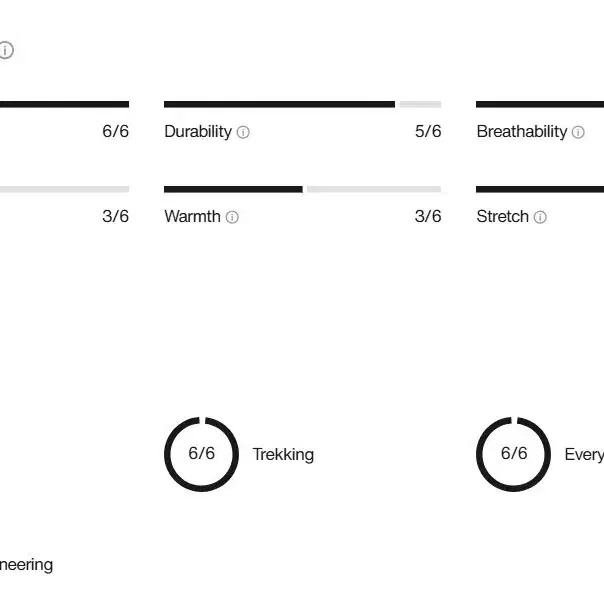Click the partially visible 'neering' activity label

point(26,565)
